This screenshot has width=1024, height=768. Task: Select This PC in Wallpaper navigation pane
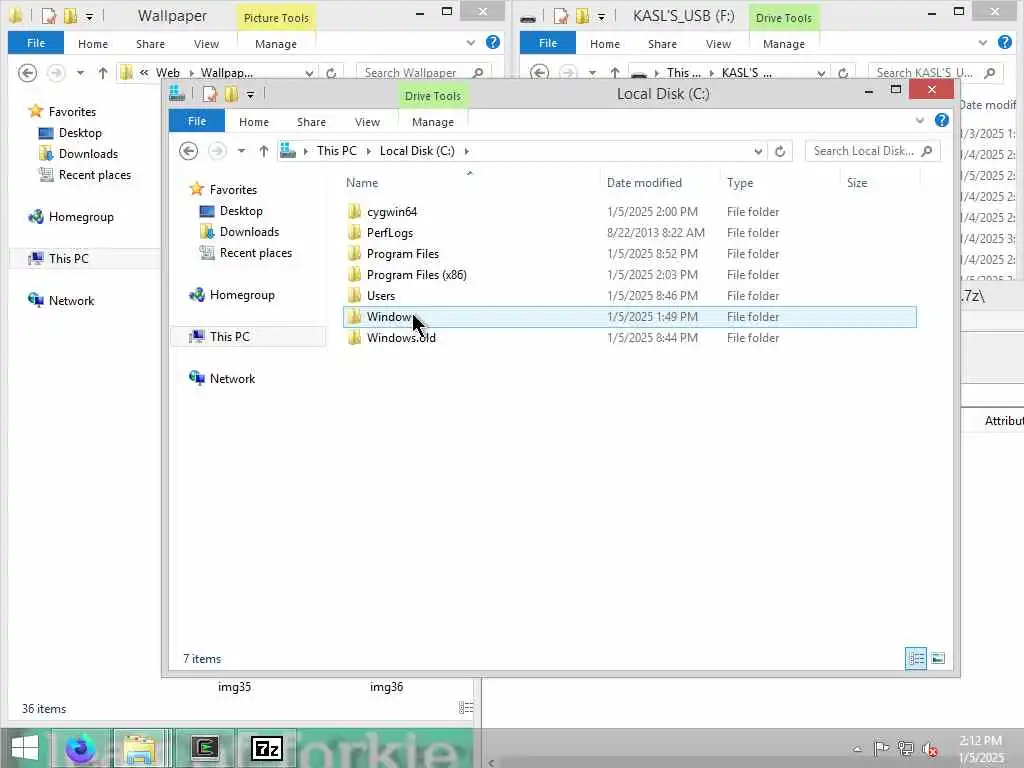(69, 259)
